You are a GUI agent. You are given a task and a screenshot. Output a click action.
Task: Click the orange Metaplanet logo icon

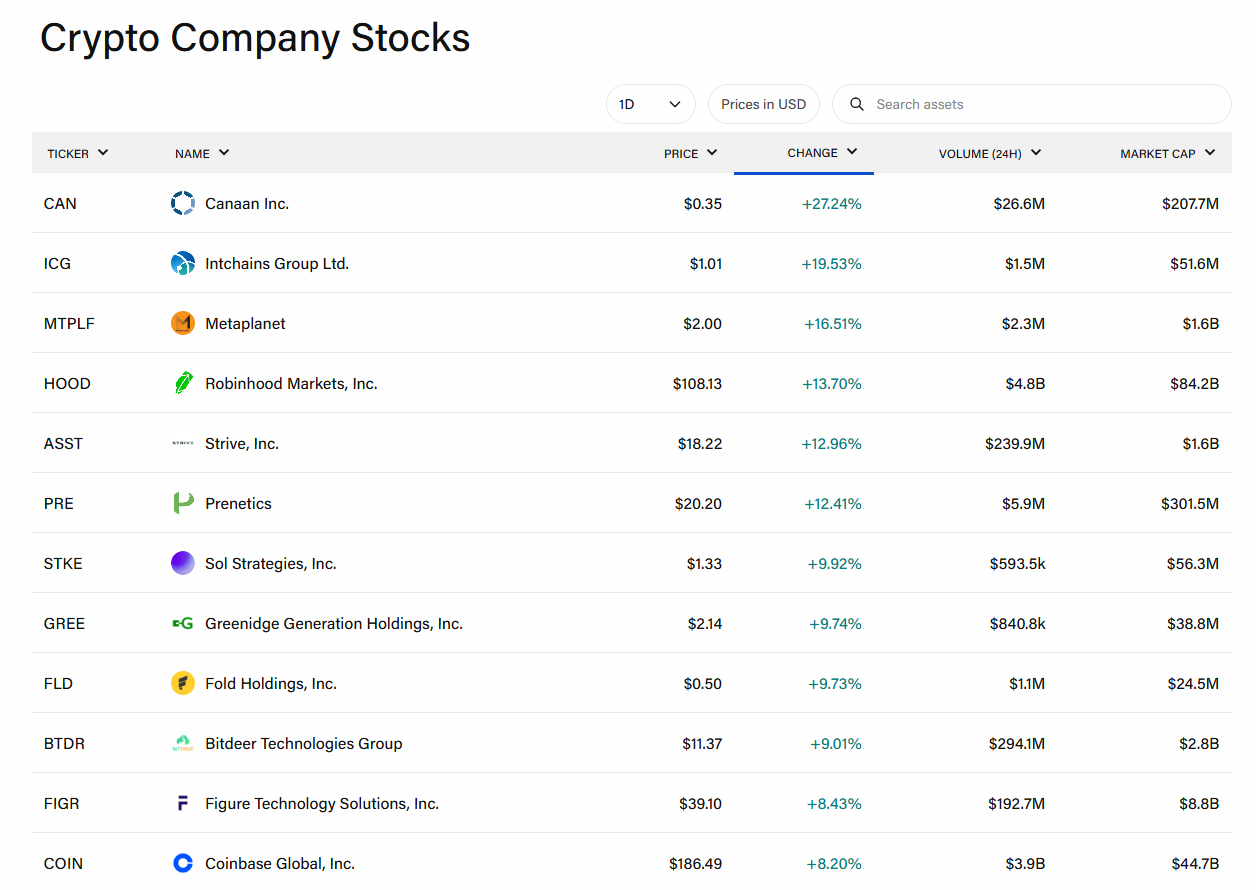pyautogui.click(x=183, y=324)
